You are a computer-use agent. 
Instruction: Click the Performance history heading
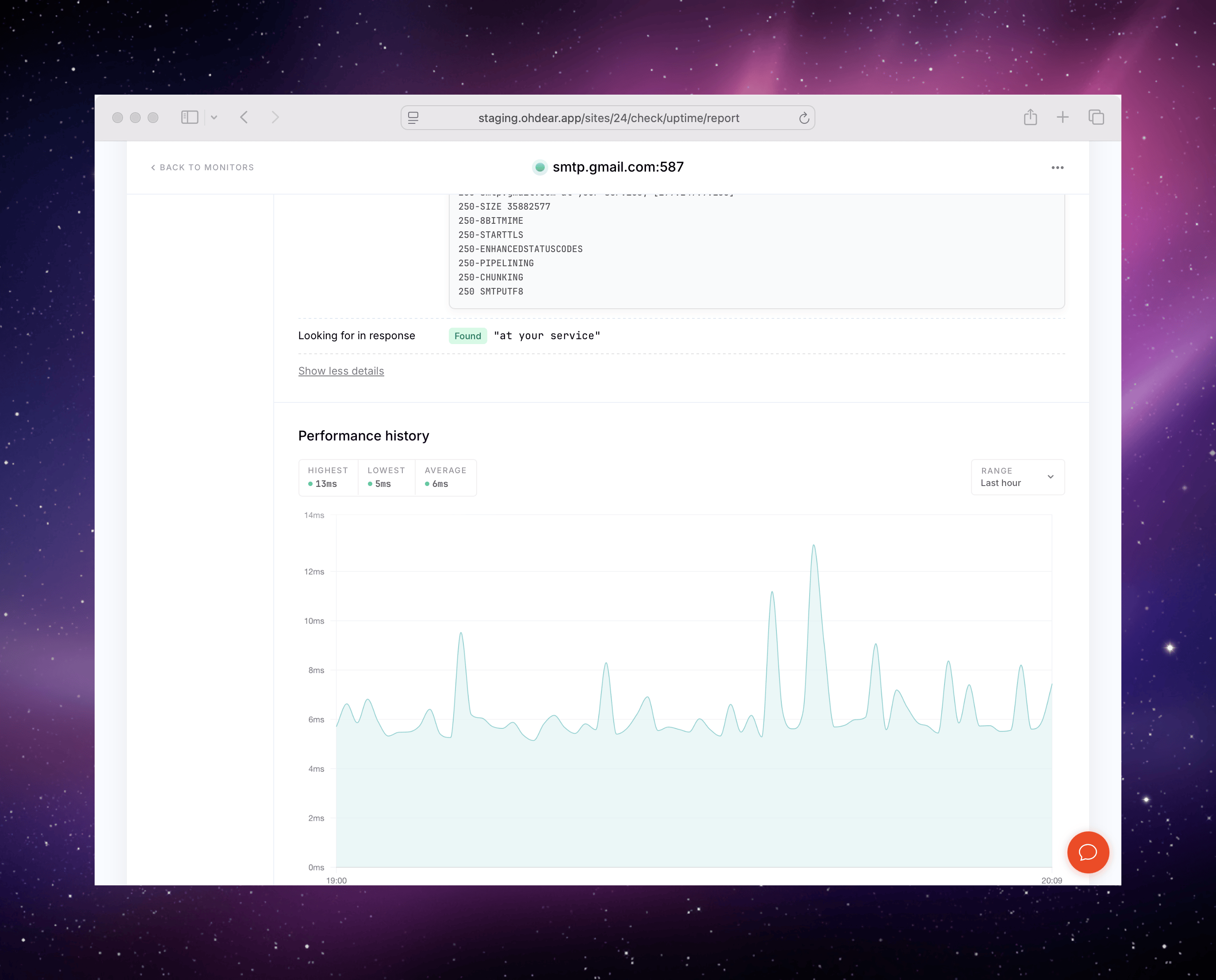[363, 436]
